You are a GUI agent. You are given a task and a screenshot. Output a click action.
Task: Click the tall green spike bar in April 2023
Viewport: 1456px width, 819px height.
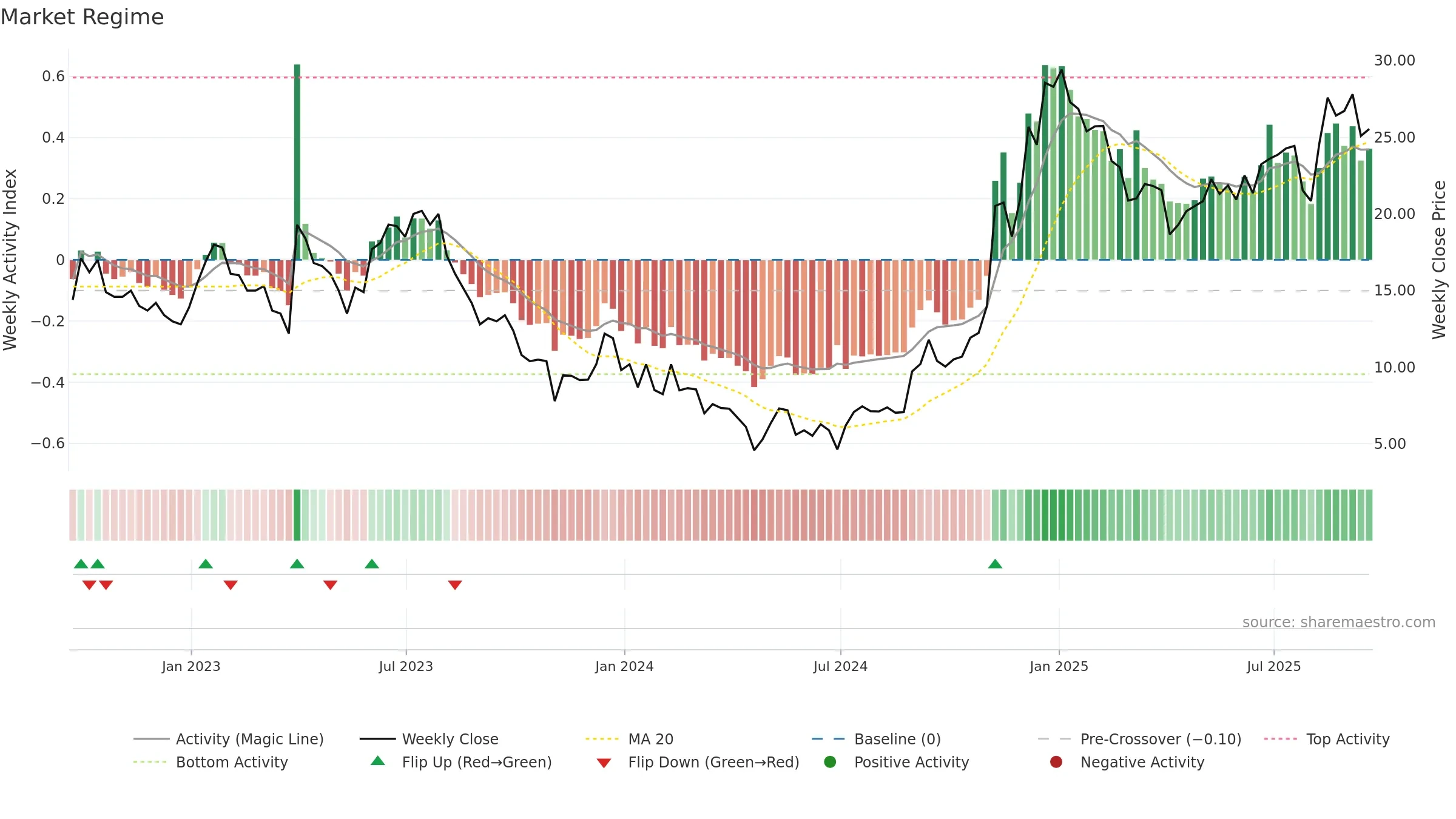(297, 162)
